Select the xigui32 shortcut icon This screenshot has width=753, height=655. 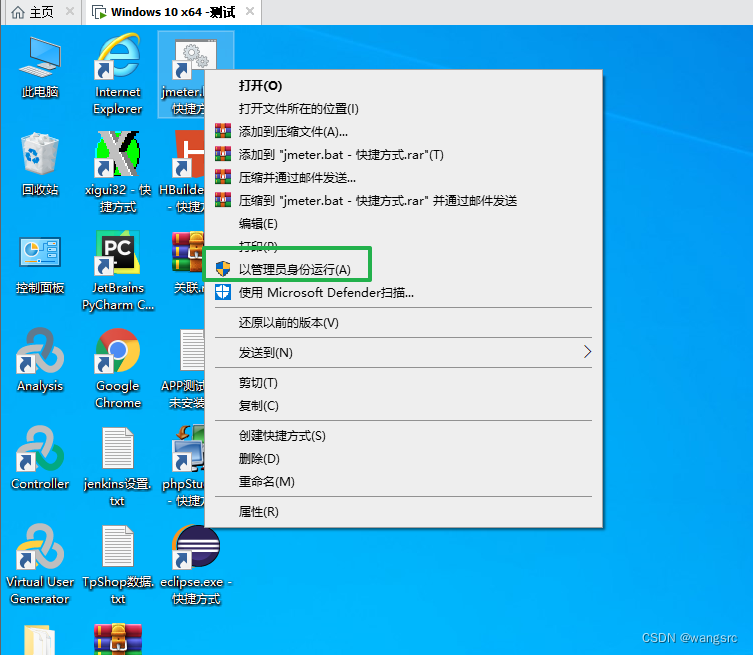click(x=118, y=154)
